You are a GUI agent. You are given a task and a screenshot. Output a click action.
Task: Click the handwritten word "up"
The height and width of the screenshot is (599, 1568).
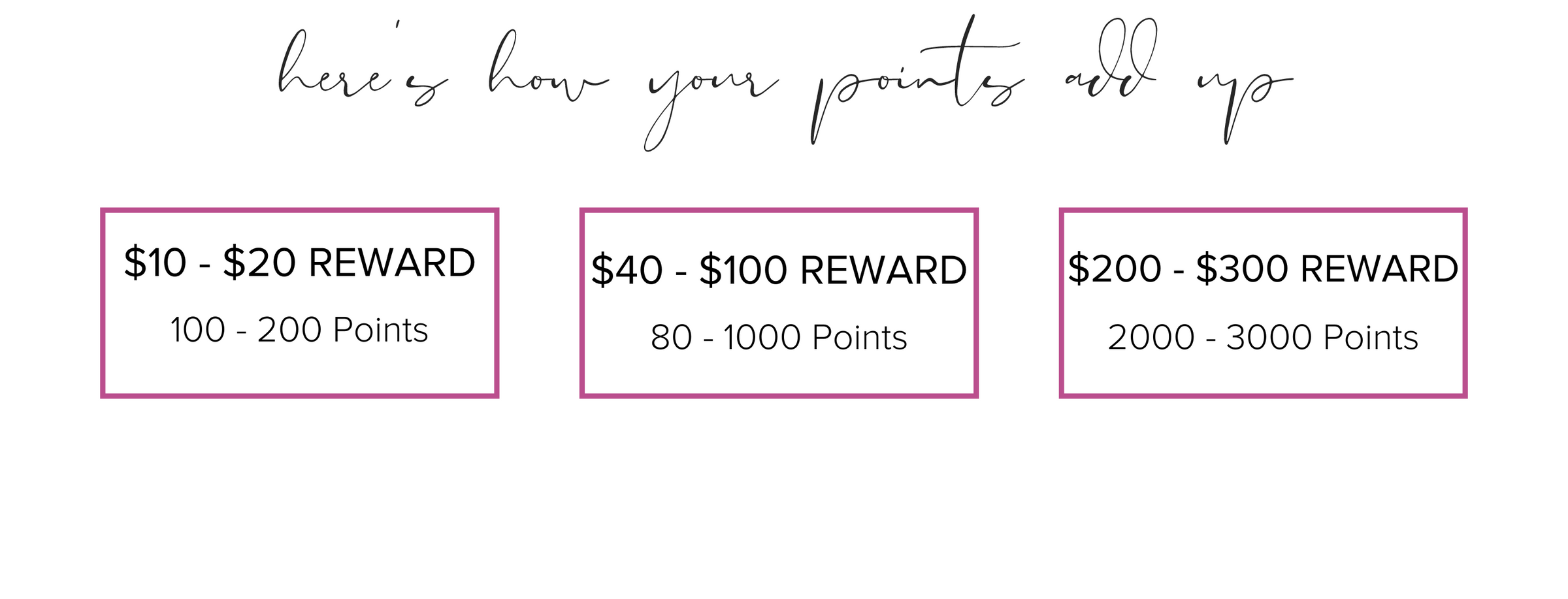(1241, 91)
